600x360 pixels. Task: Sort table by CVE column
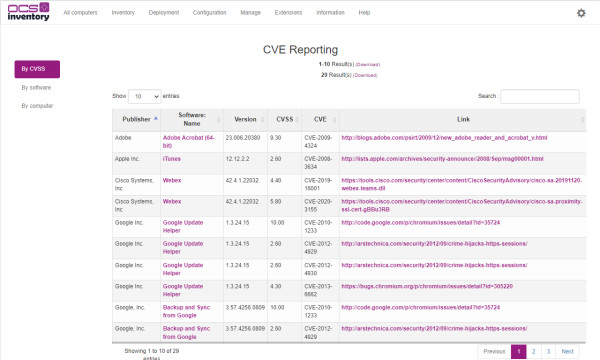point(320,119)
